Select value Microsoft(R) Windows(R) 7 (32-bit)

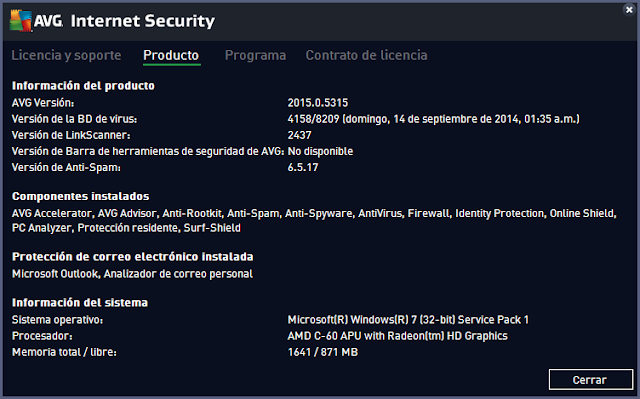408,320
